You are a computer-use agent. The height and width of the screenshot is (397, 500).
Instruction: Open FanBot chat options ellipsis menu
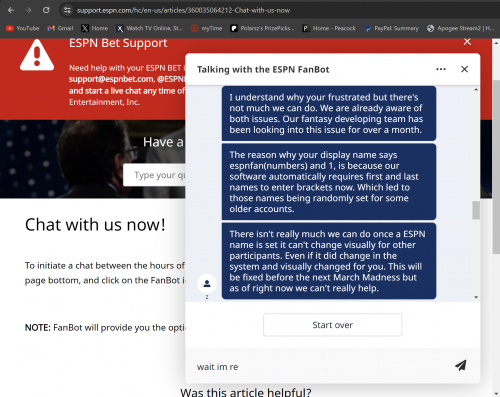pos(441,69)
